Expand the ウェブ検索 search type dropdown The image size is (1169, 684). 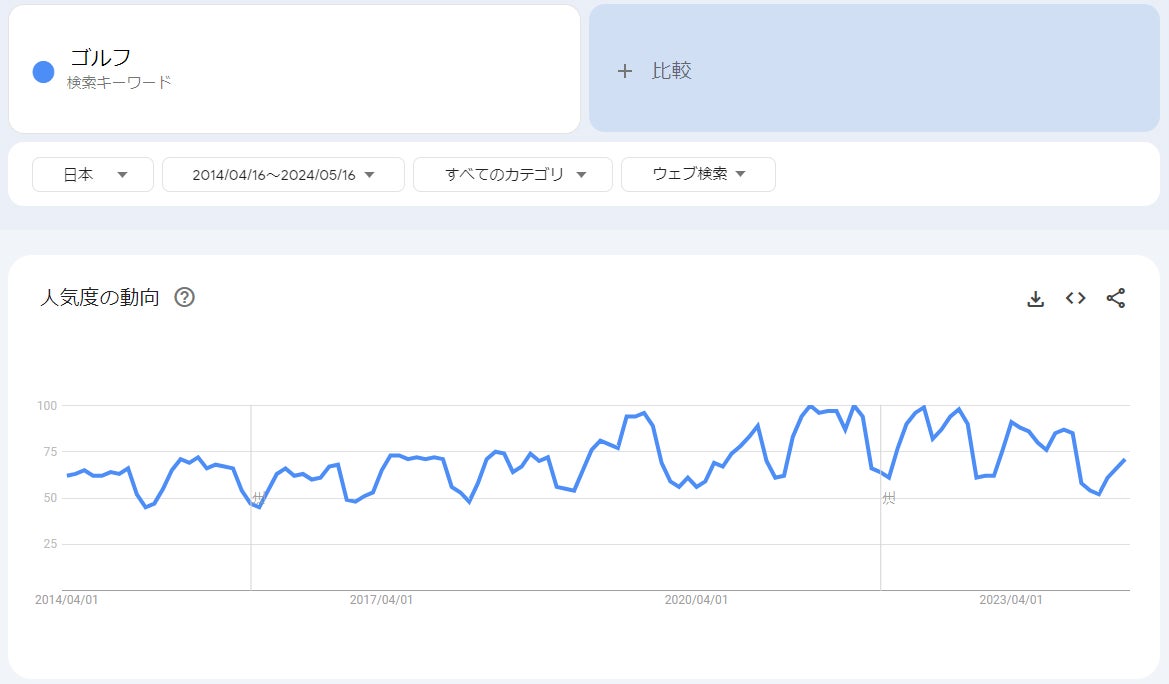(698, 174)
